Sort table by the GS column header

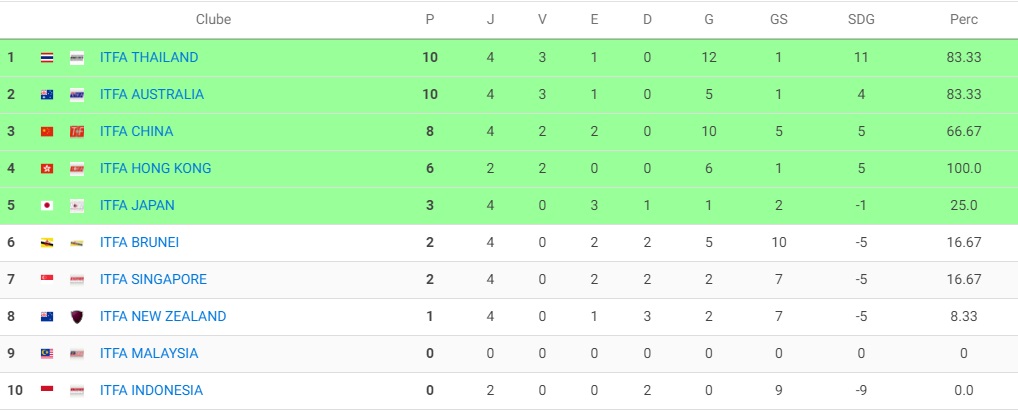[x=778, y=19]
